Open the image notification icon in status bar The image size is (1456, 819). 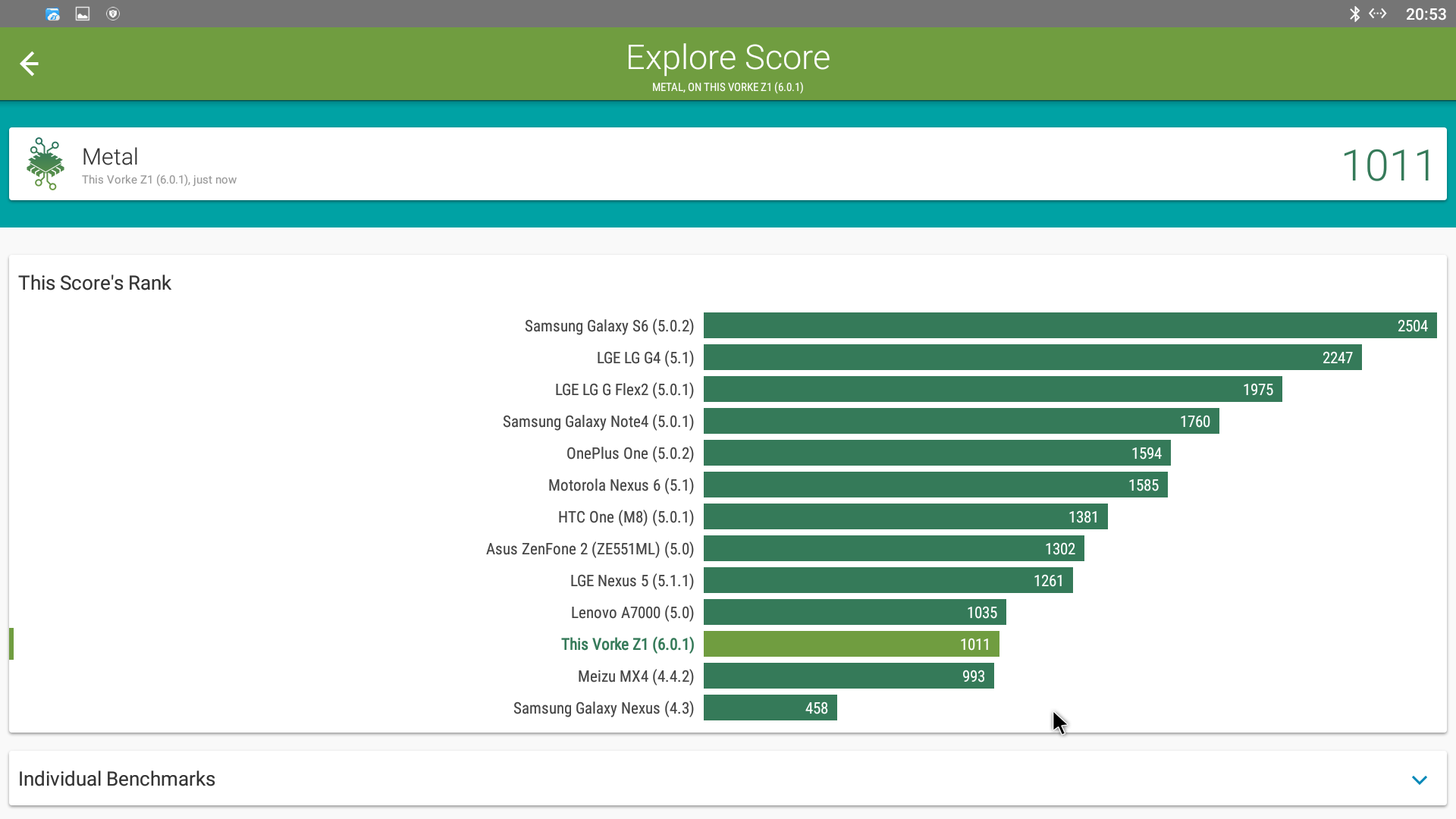tap(83, 14)
